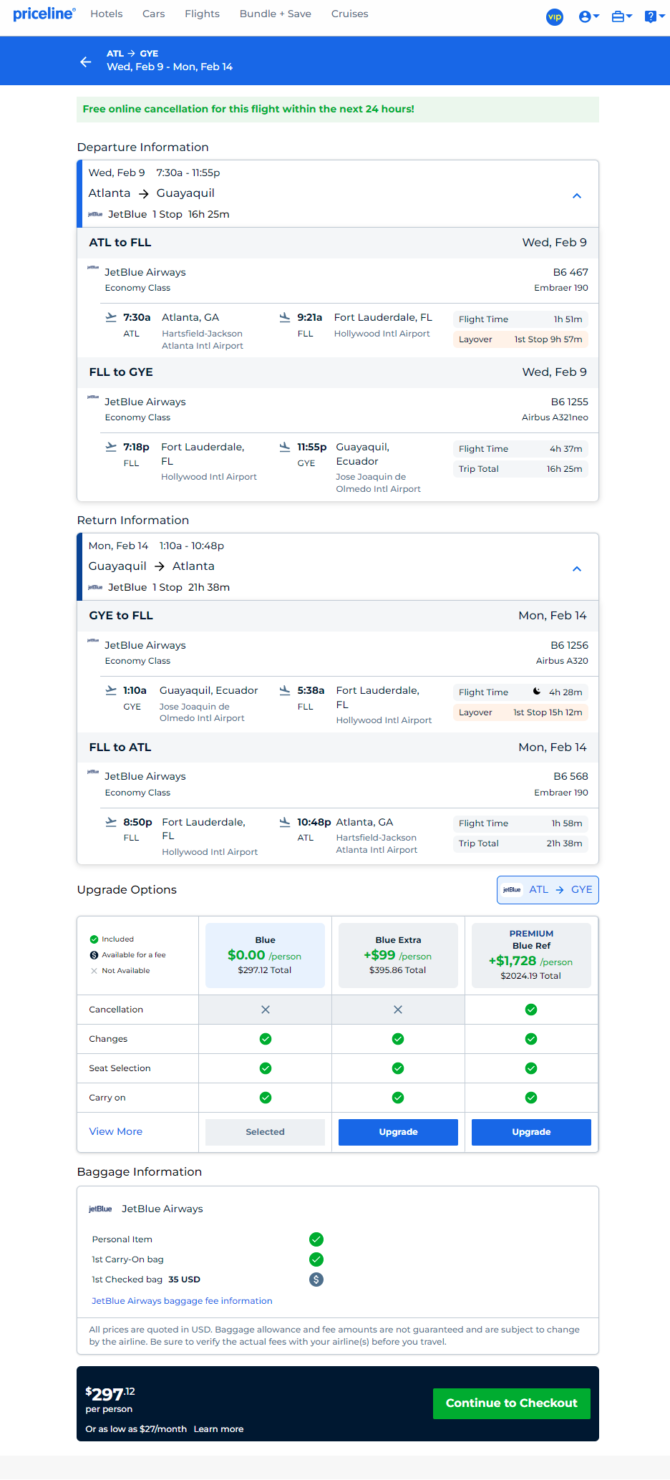Open JetBlue Airways baggage fee information
This screenshot has height=1480, width=670.
[182, 1301]
